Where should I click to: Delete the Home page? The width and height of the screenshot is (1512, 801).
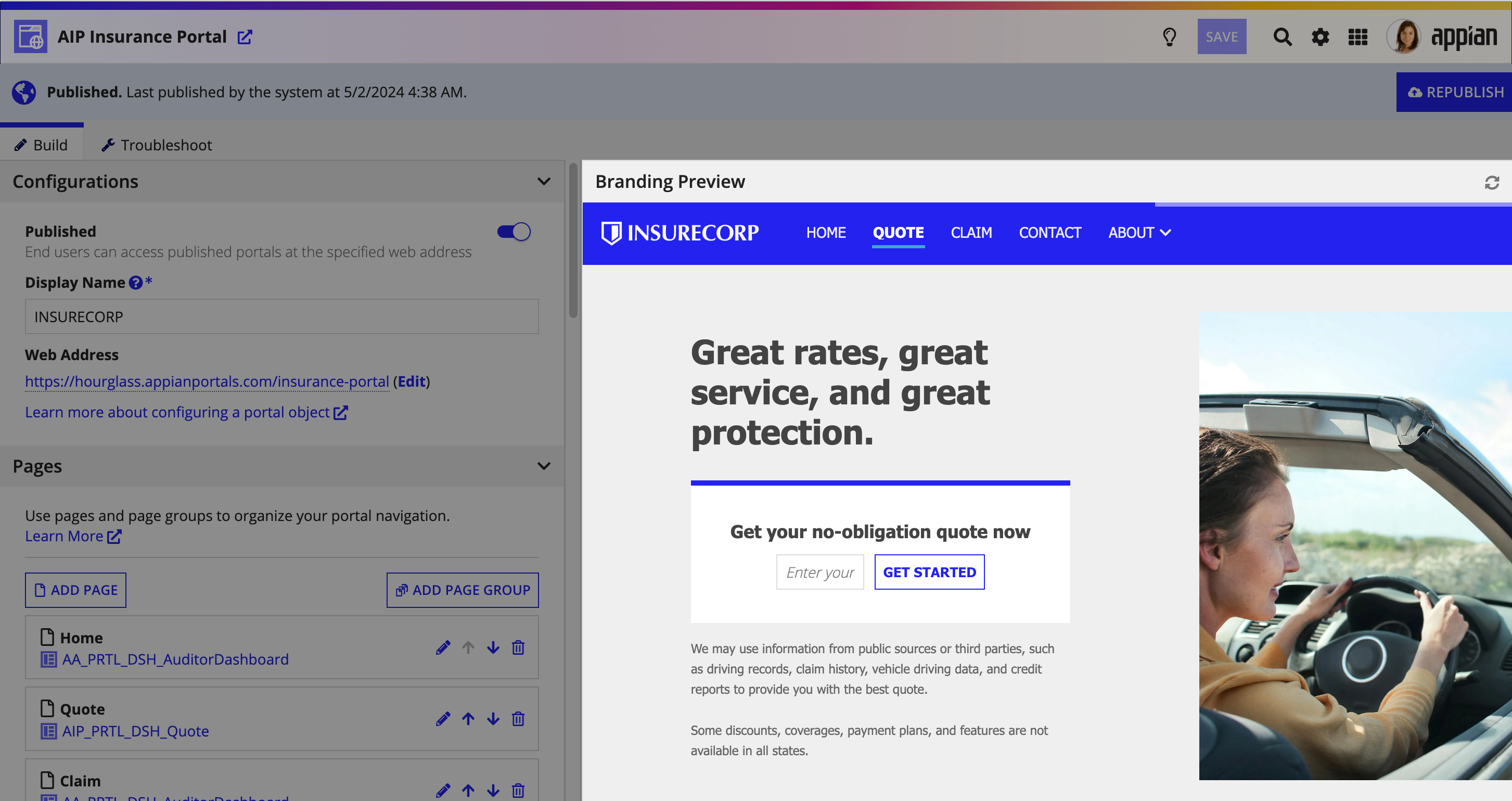pyautogui.click(x=518, y=647)
